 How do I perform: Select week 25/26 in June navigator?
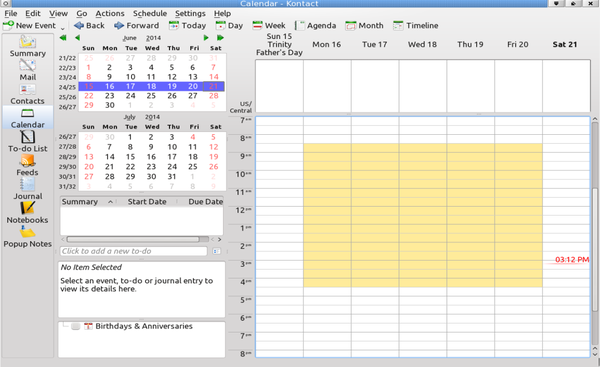click(67, 97)
